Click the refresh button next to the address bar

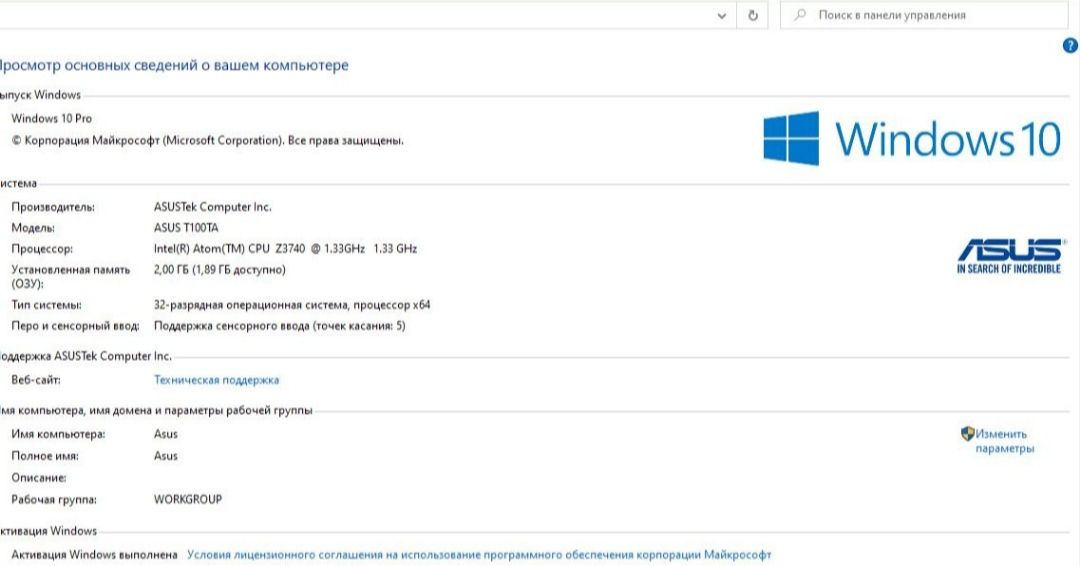coord(753,15)
